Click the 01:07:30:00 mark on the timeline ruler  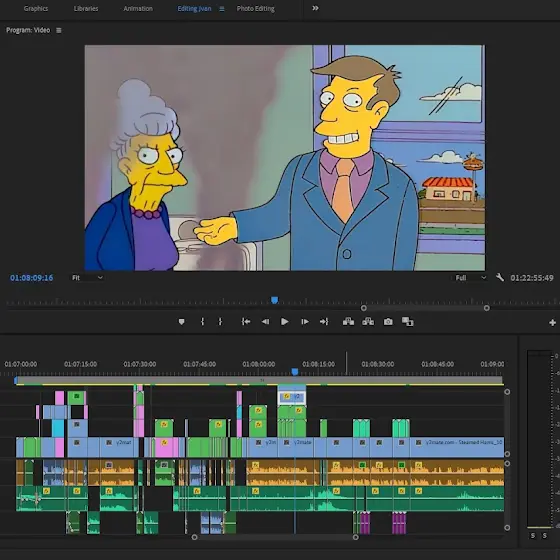pos(140,364)
